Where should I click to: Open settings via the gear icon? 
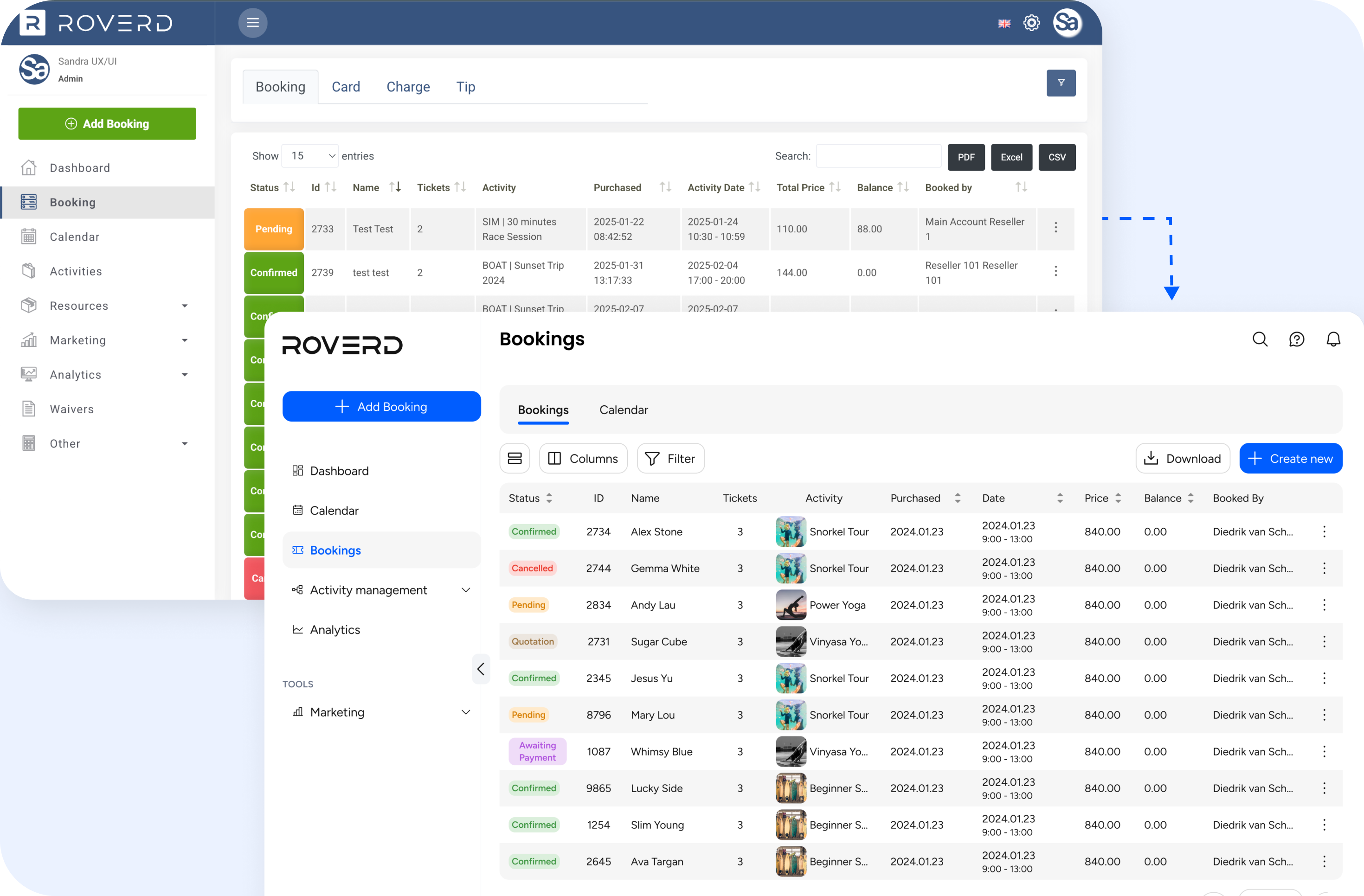tap(1031, 23)
